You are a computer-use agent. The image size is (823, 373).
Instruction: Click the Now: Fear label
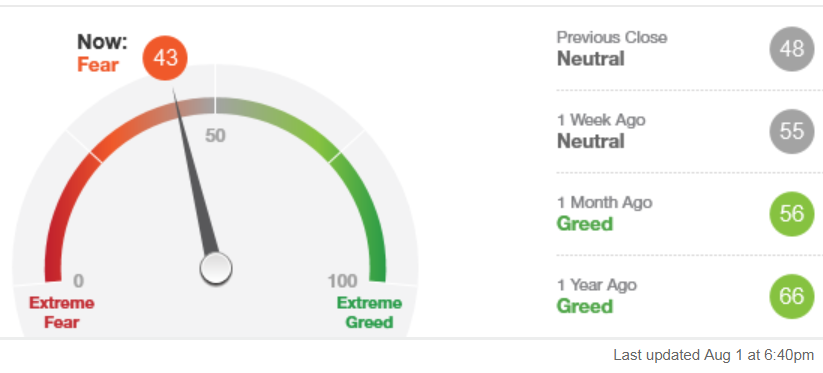(x=102, y=53)
